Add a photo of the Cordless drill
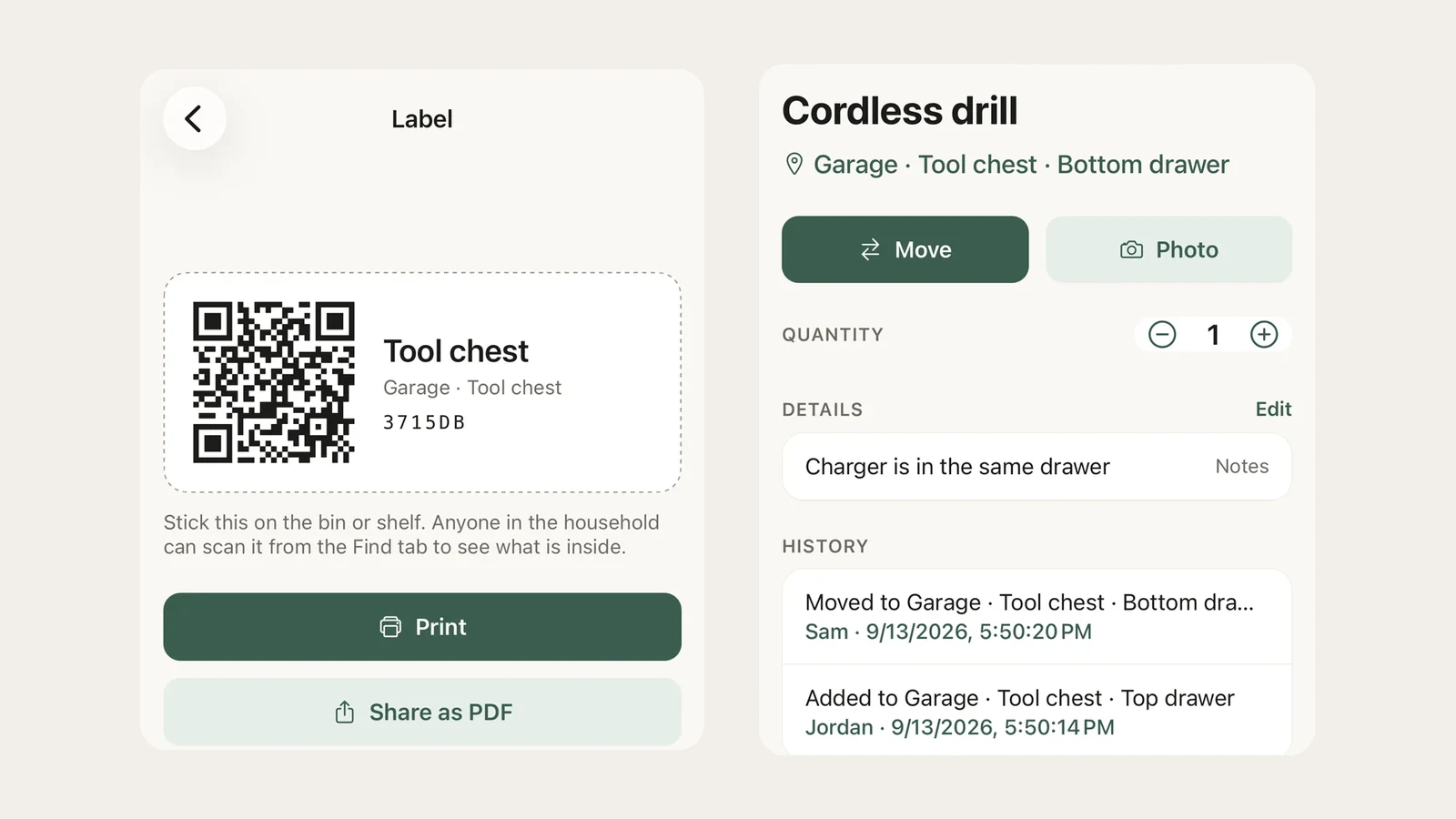The height and width of the screenshot is (819, 1456). click(1169, 249)
